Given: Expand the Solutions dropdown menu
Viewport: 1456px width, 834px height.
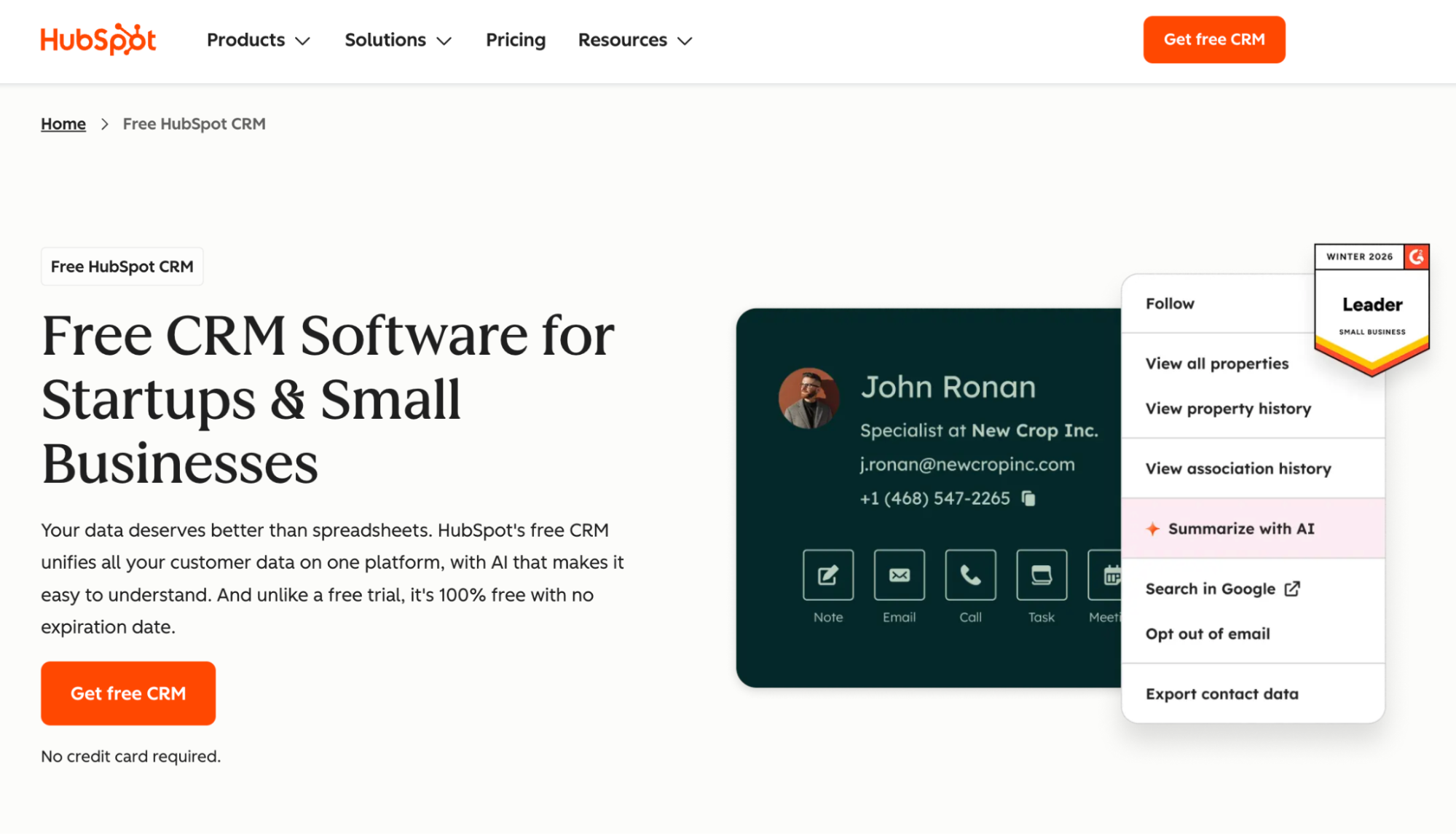Looking at the screenshot, I should [x=398, y=40].
